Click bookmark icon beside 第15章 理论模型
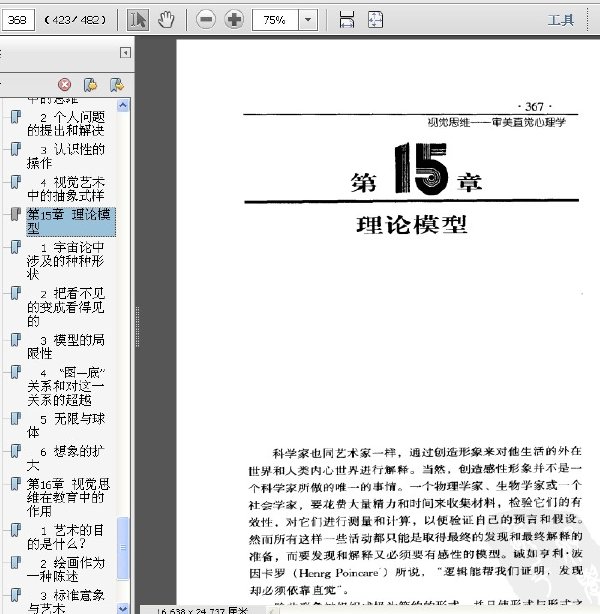Image resolution: width=600 pixels, height=614 pixels. [x=16, y=214]
